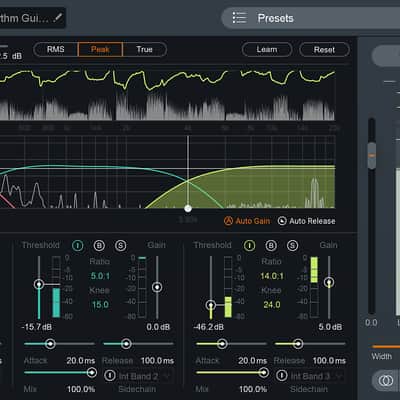Click the gain reduction trace display
Screen dimensions: 400x400
tap(167, 95)
